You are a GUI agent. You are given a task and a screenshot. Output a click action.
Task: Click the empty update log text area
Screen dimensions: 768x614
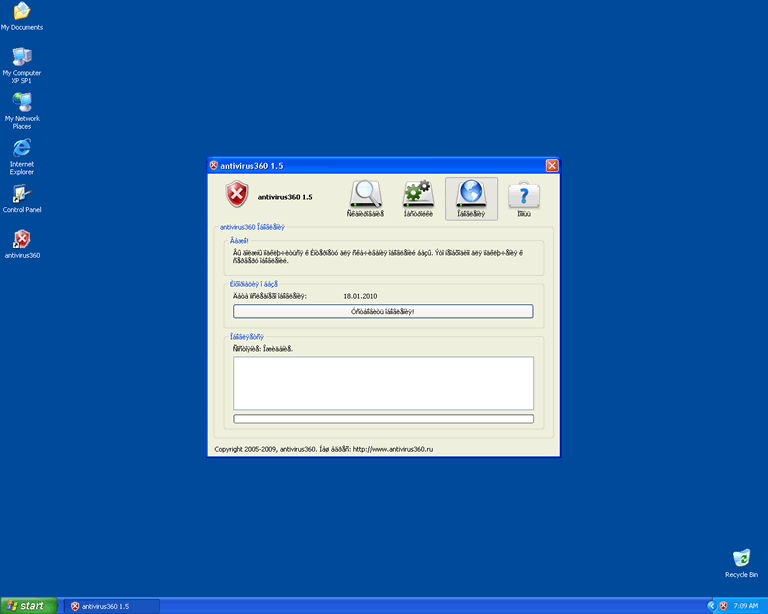pos(383,383)
